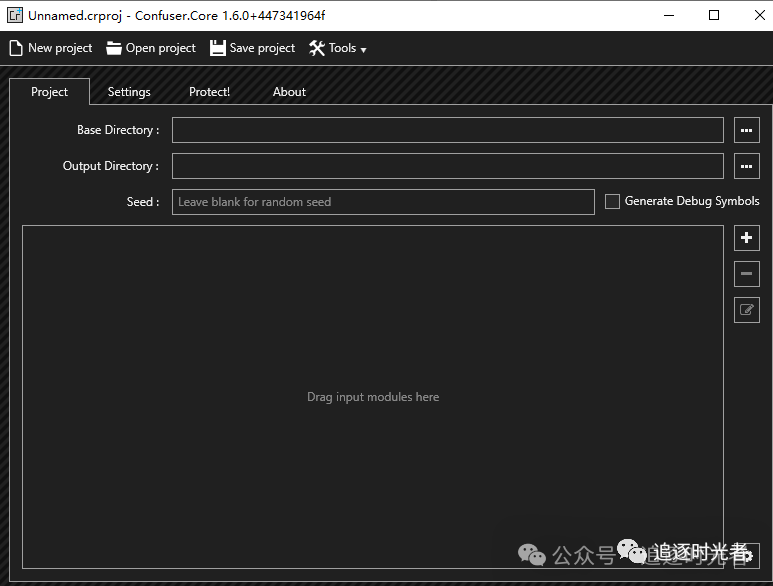Go to the Protect! tab
773x586 pixels.
pos(209,92)
